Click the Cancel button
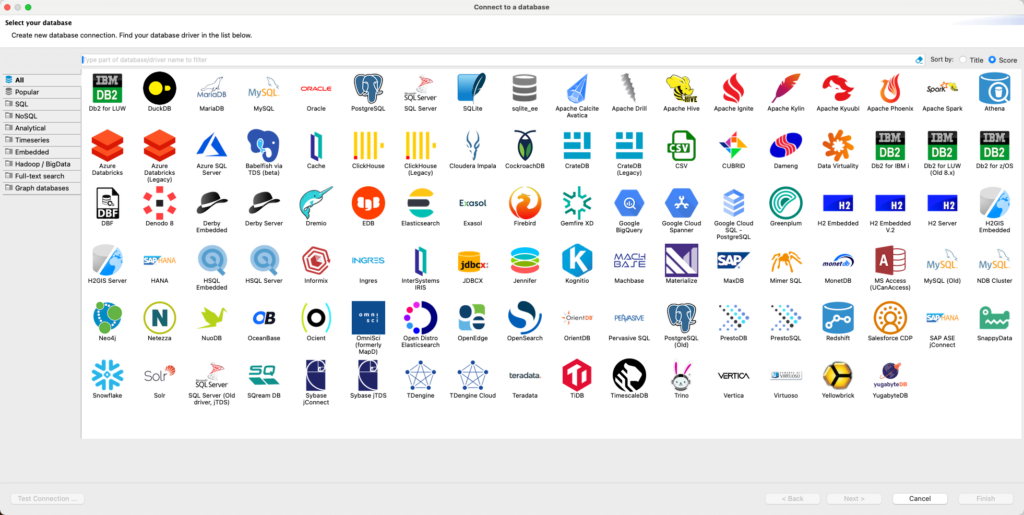The image size is (1024, 515). (919, 498)
